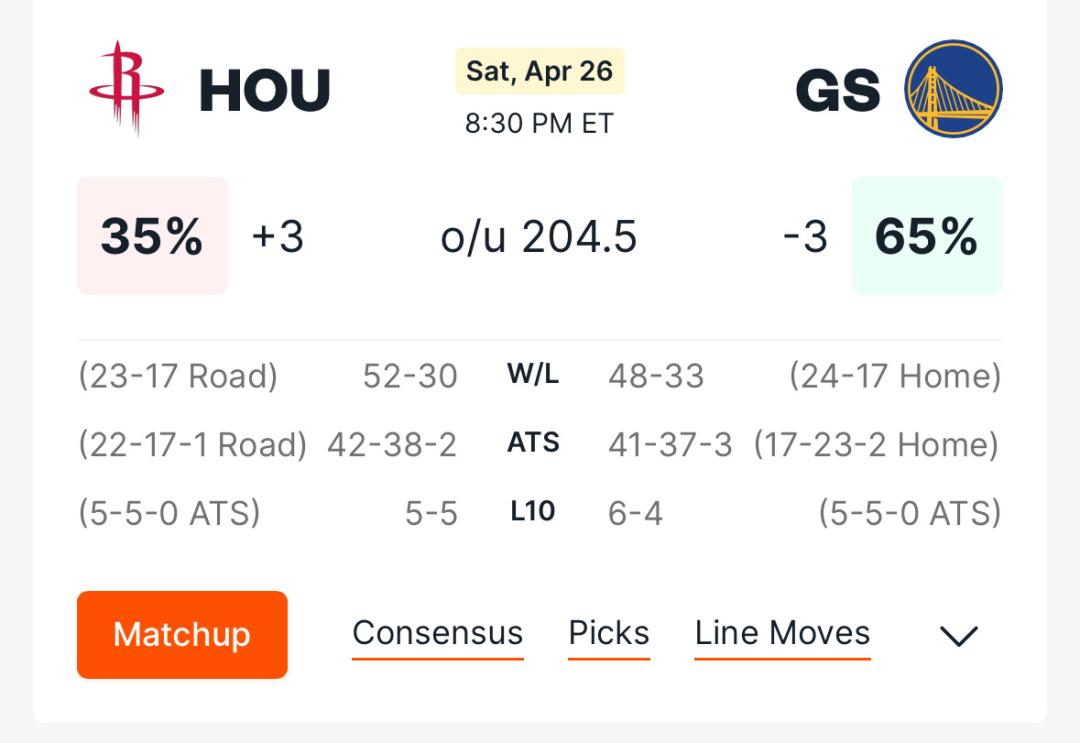Expand more options with chevron arrow
1080x743 pixels.
coord(959,636)
